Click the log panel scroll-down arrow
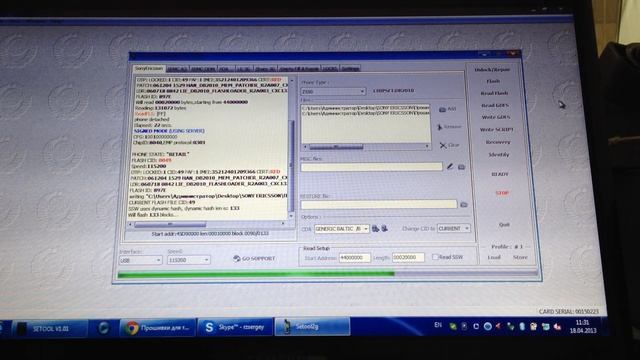The image size is (640, 360). click(291, 216)
